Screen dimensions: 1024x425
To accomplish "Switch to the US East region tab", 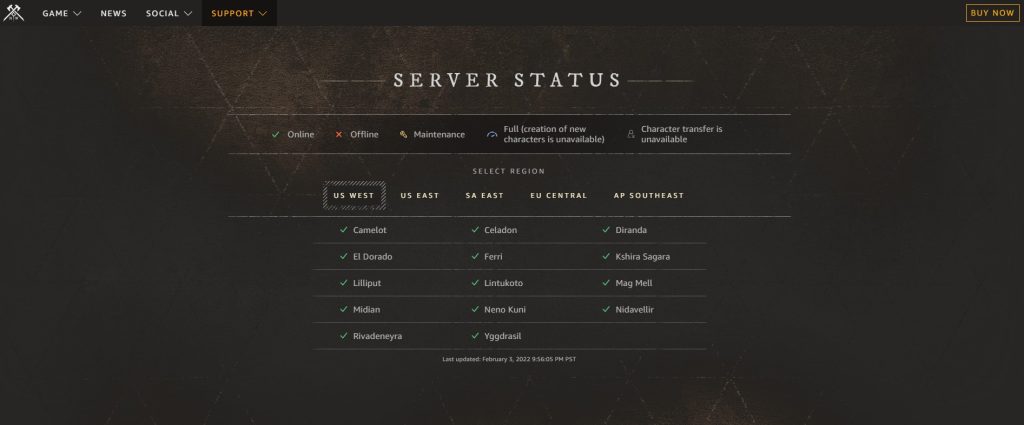I will [x=420, y=196].
